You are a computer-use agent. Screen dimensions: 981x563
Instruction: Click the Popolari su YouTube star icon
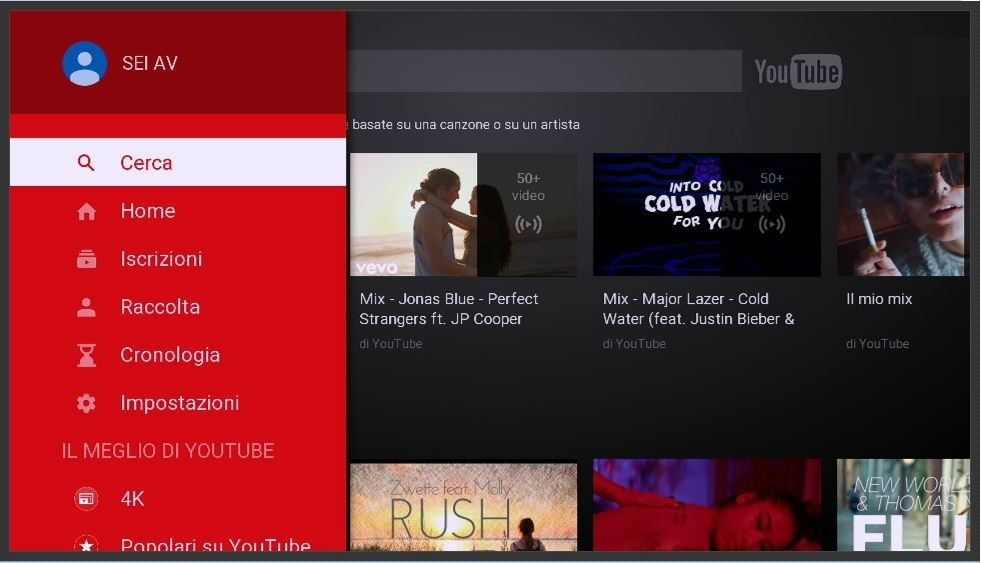point(86,544)
